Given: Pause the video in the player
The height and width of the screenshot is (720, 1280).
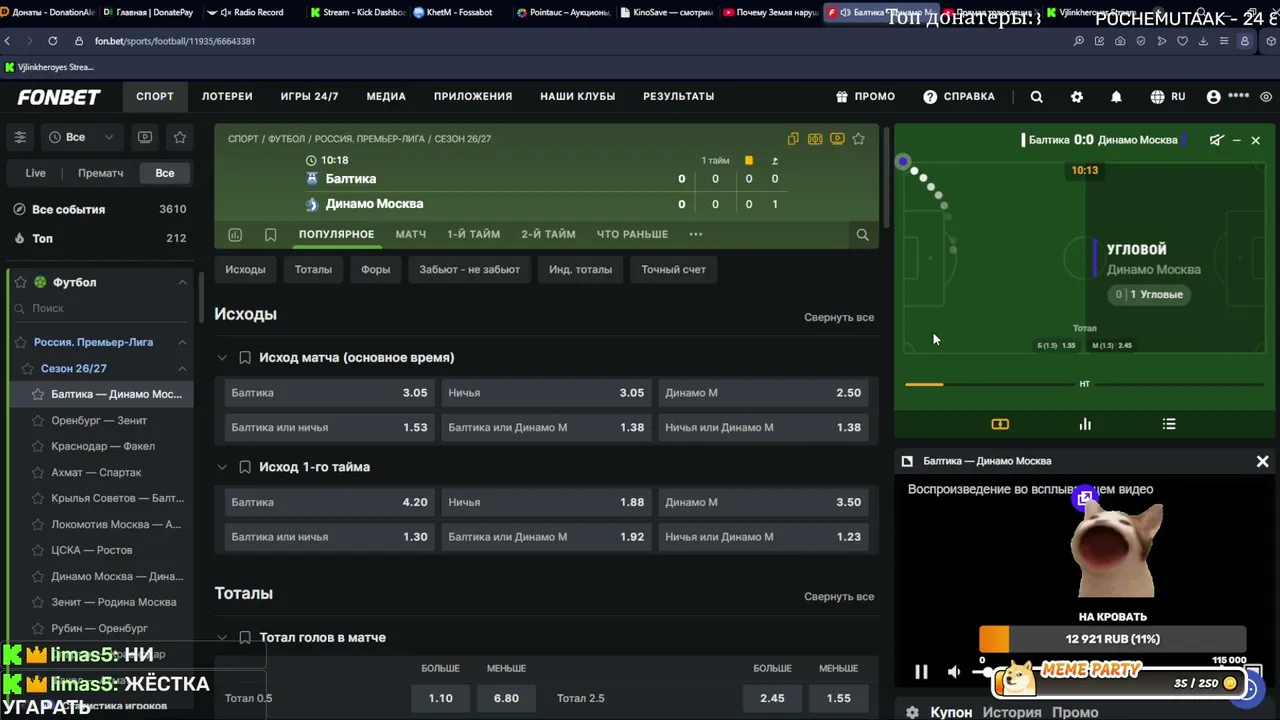Looking at the screenshot, I should (921, 672).
